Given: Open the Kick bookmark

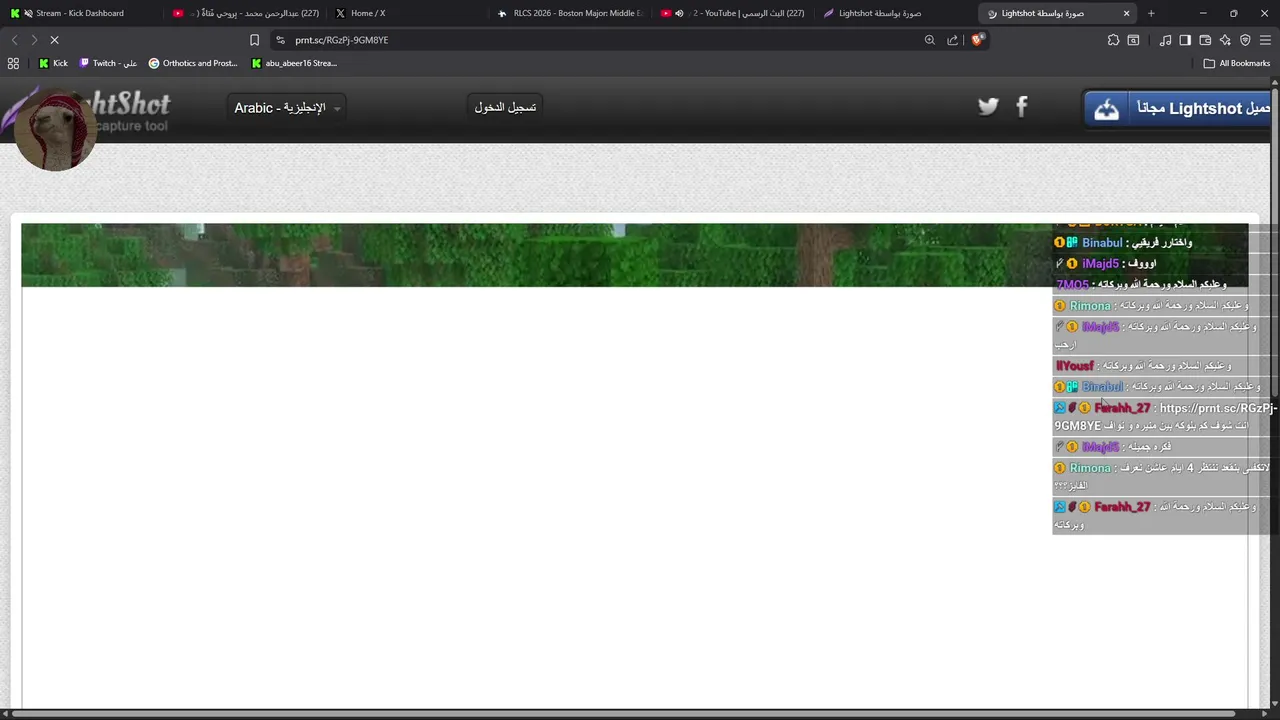Looking at the screenshot, I should pyautogui.click(x=53, y=63).
